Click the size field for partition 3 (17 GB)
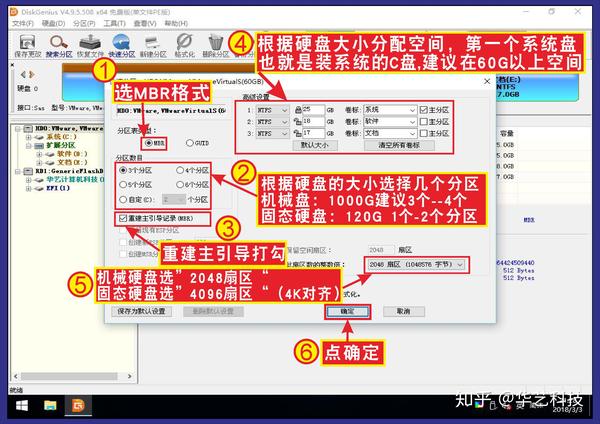 (x=313, y=134)
